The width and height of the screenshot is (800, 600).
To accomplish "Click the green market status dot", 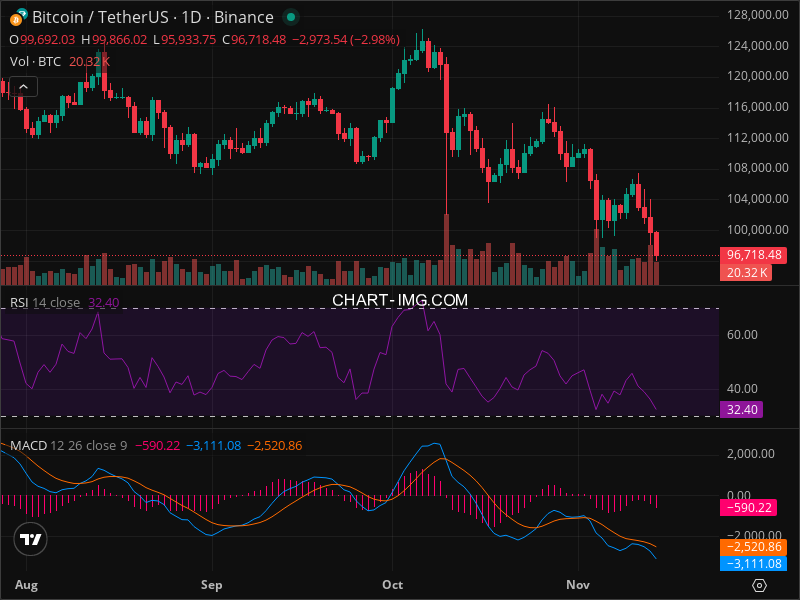I will pos(290,17).
